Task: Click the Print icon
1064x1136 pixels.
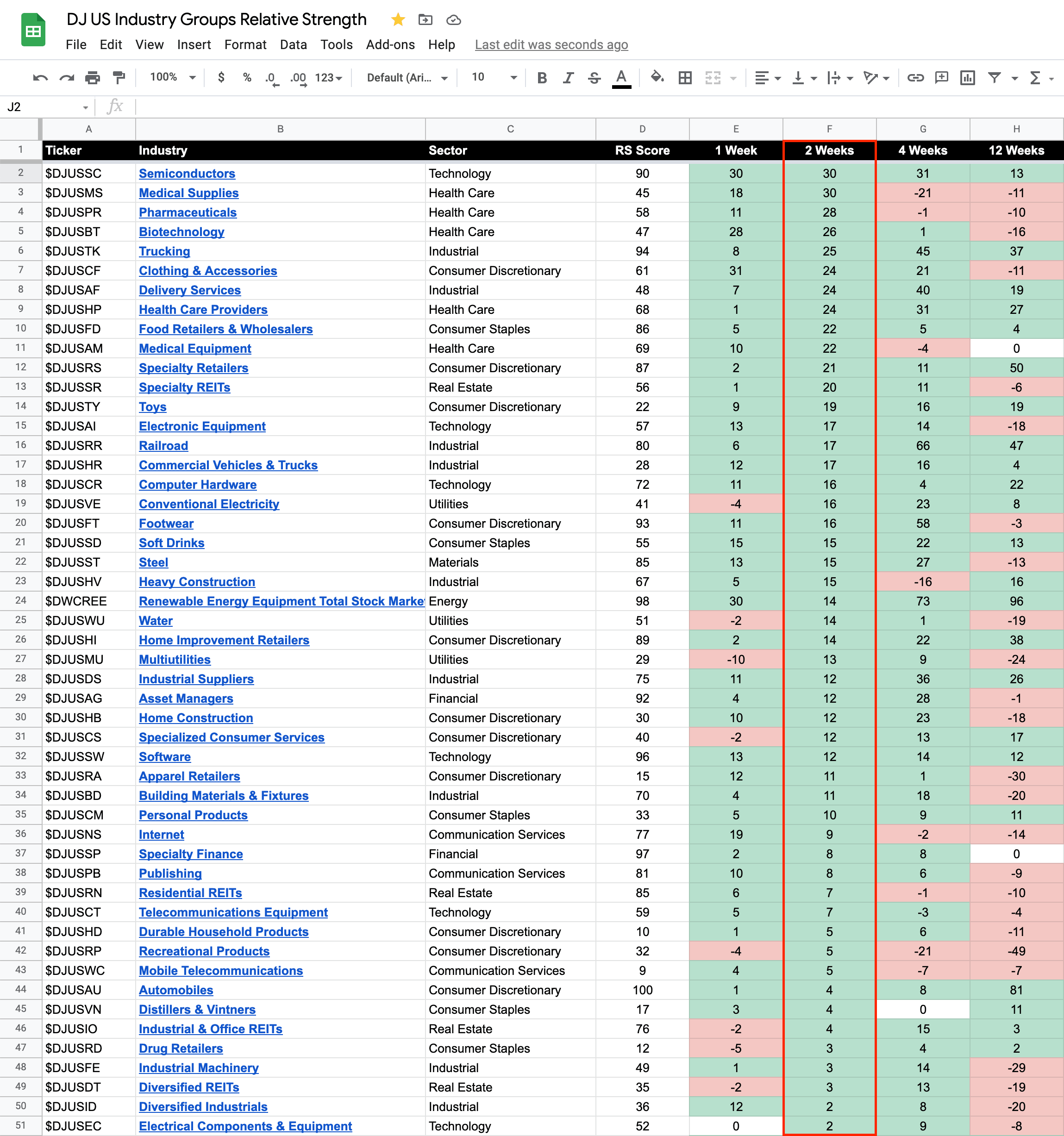Action: [x=93, y=78]
